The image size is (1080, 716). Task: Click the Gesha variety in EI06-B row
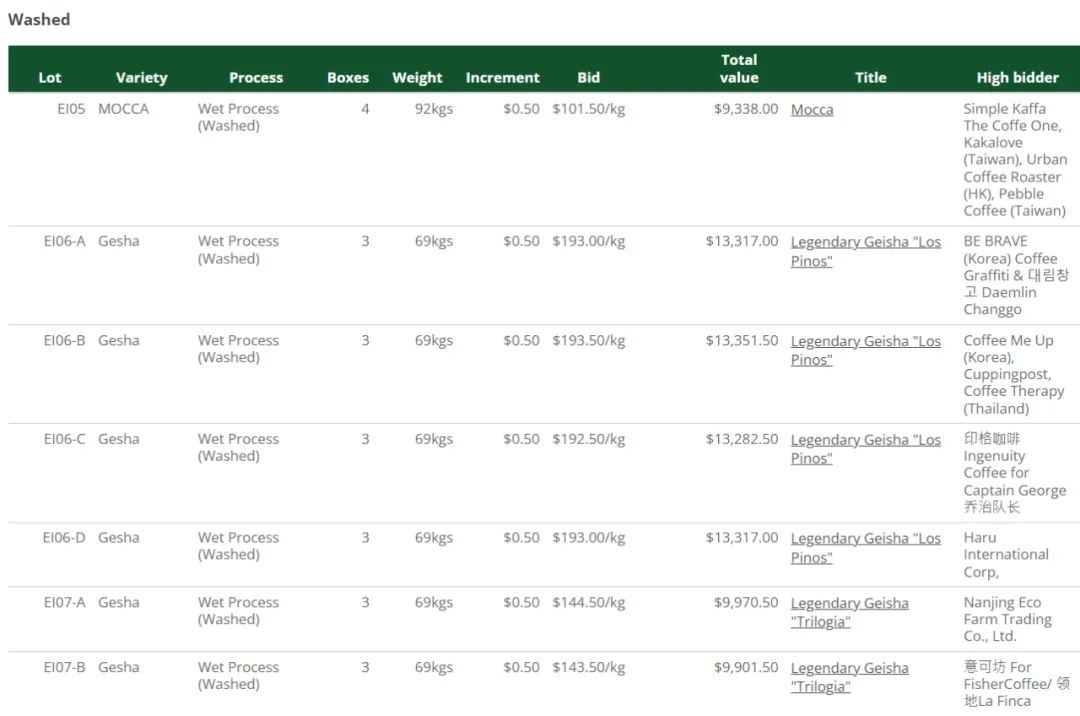tap(118, 340)
